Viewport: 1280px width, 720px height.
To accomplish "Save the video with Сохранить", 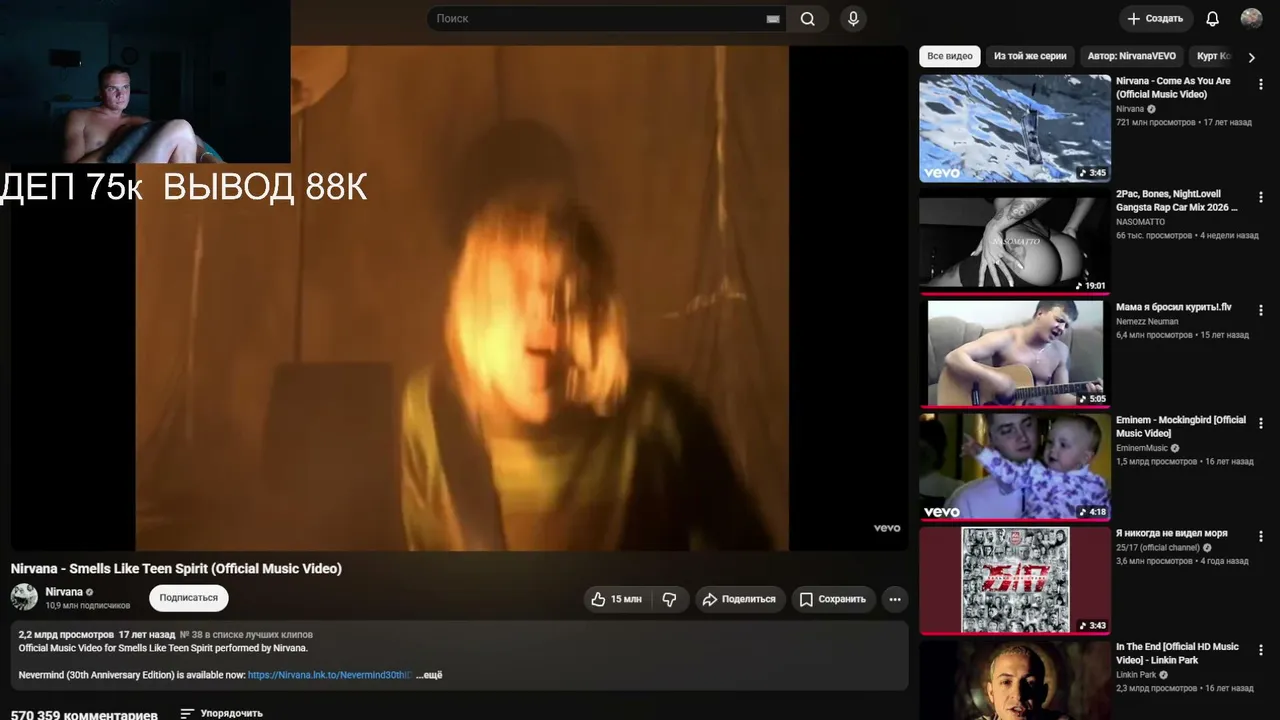I will click(833, 599).
